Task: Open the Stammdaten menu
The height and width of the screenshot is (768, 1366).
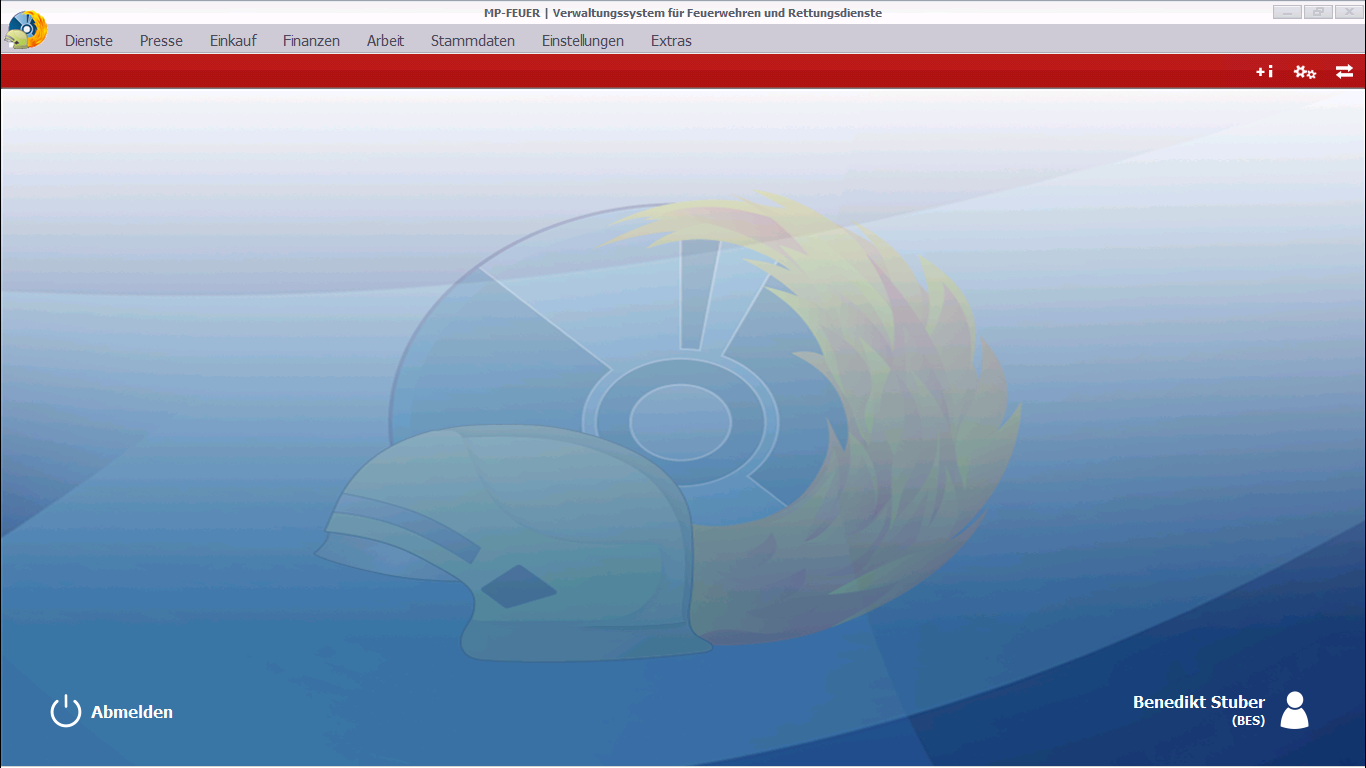Action: [473, 41]
